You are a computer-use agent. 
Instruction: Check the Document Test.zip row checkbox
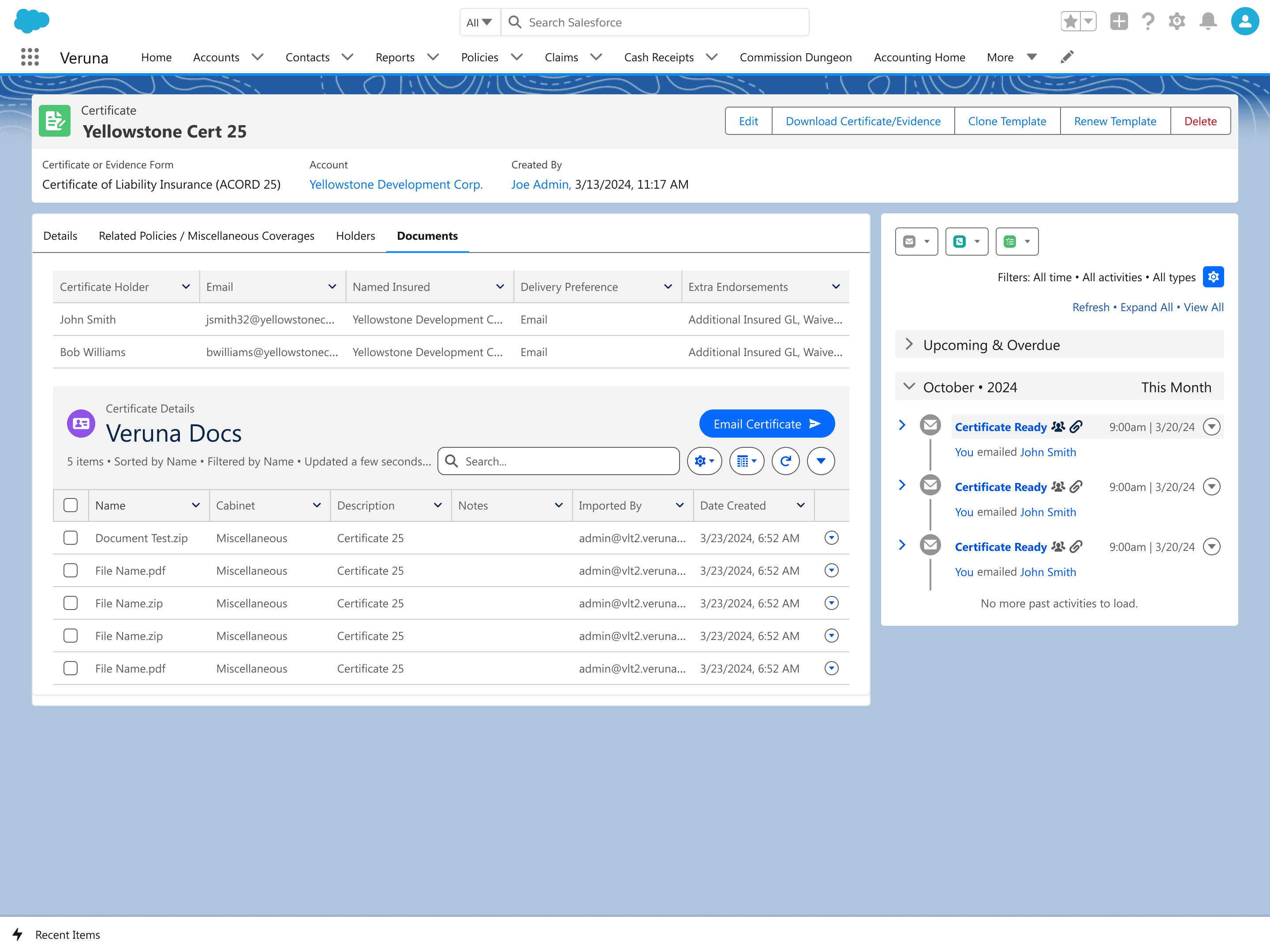pyautogui.click(x=71, y=538)
